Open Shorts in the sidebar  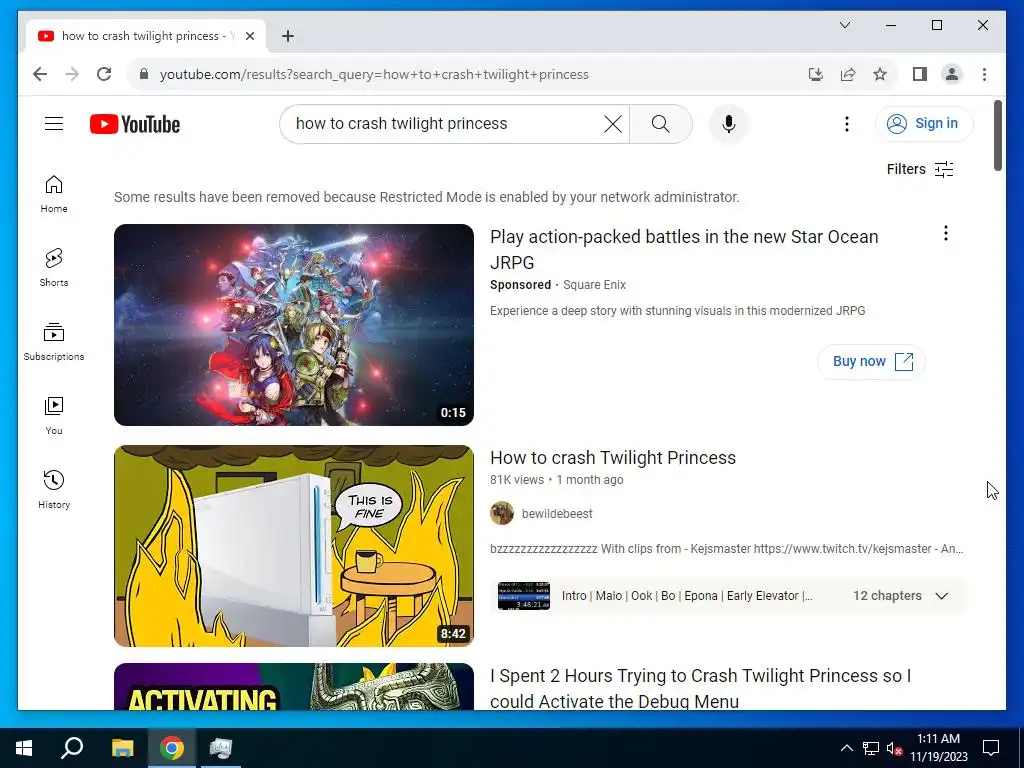(x=54, y=268)
